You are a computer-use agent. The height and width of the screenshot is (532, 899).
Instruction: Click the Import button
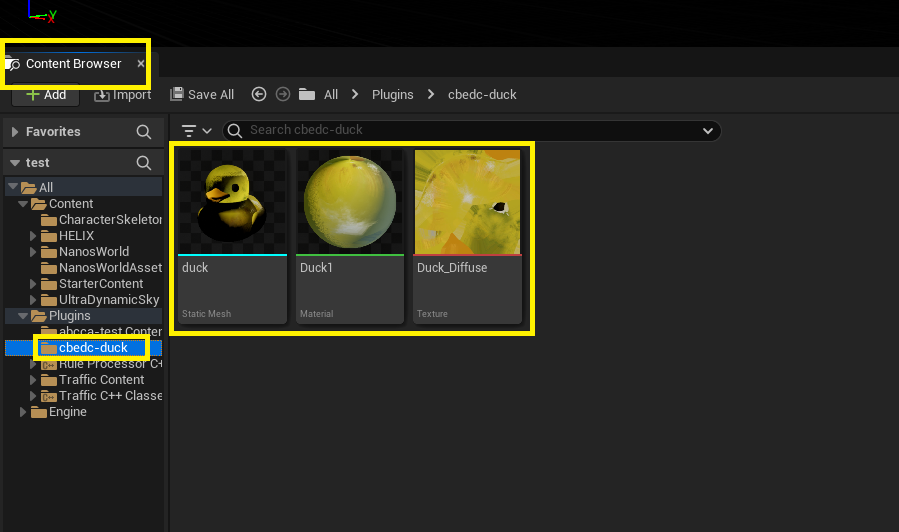(123, 95)
